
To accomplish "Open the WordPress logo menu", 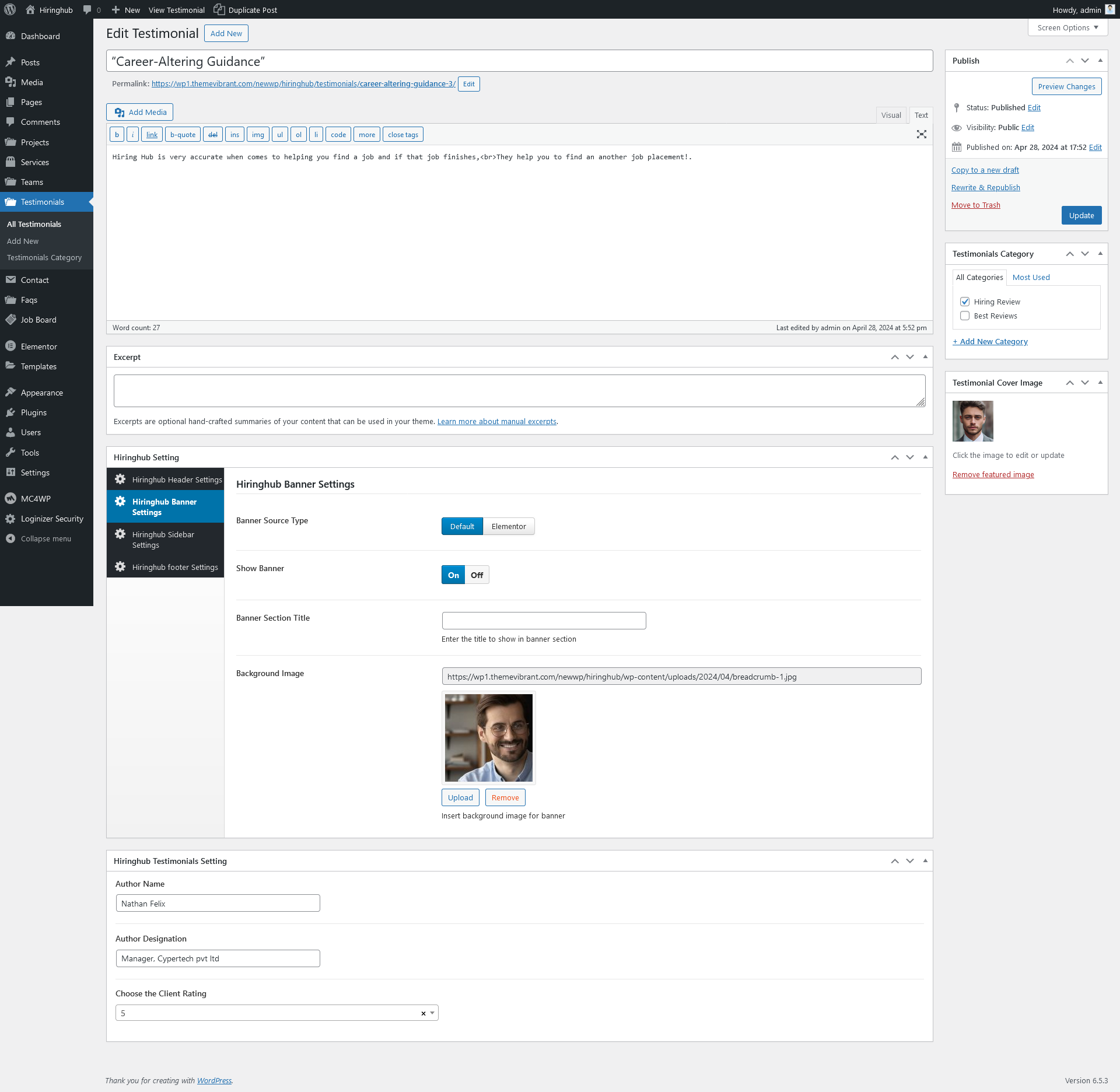I will point(10,9).
